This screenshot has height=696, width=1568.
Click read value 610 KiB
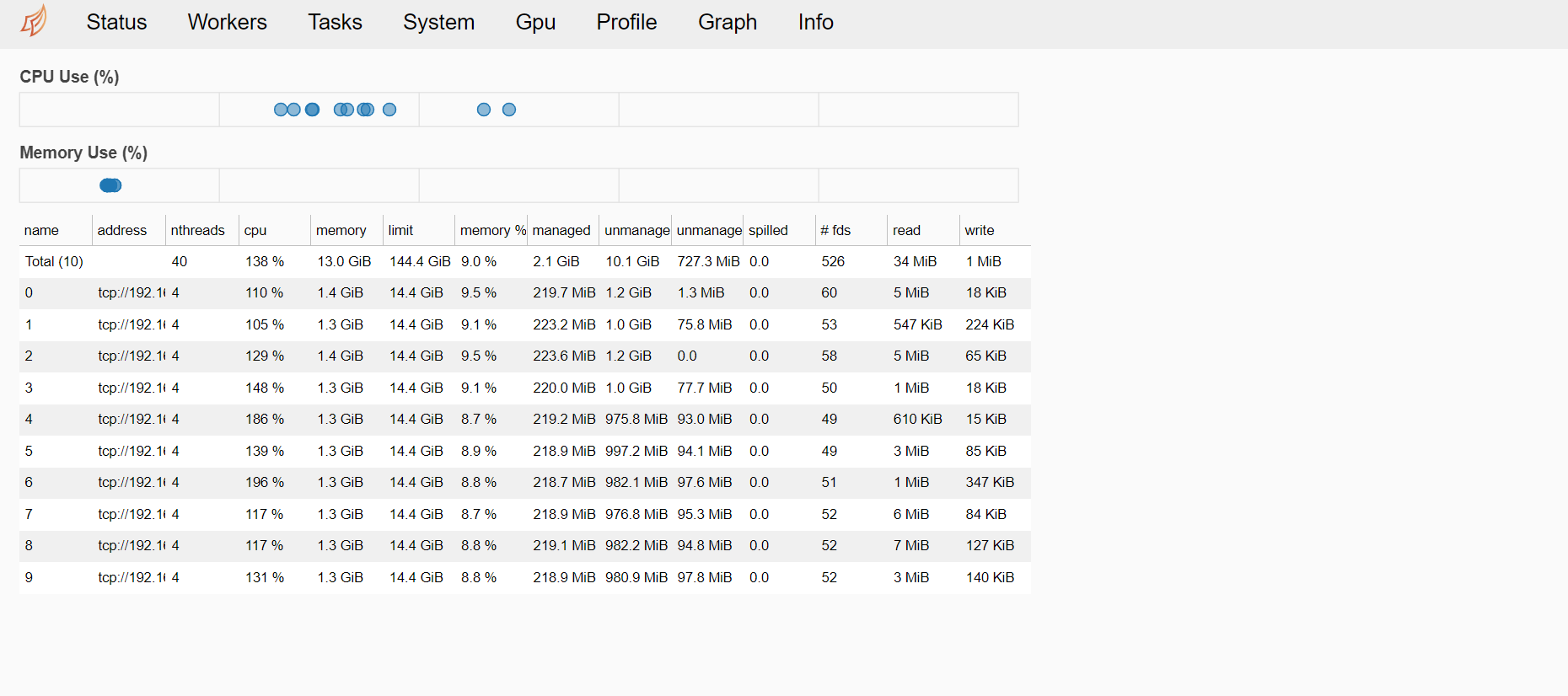(x=918, y=419)
